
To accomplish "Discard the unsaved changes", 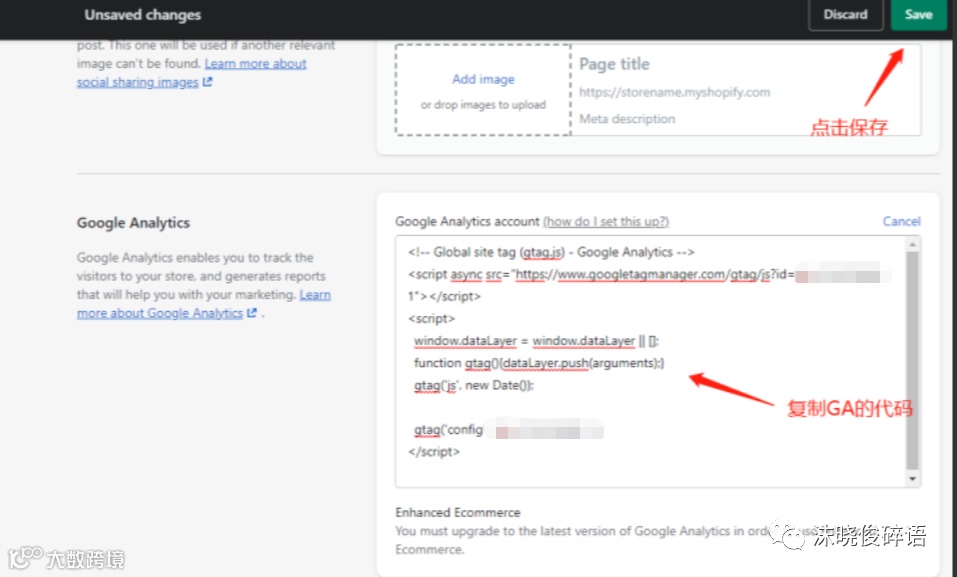I will [845, 15].
